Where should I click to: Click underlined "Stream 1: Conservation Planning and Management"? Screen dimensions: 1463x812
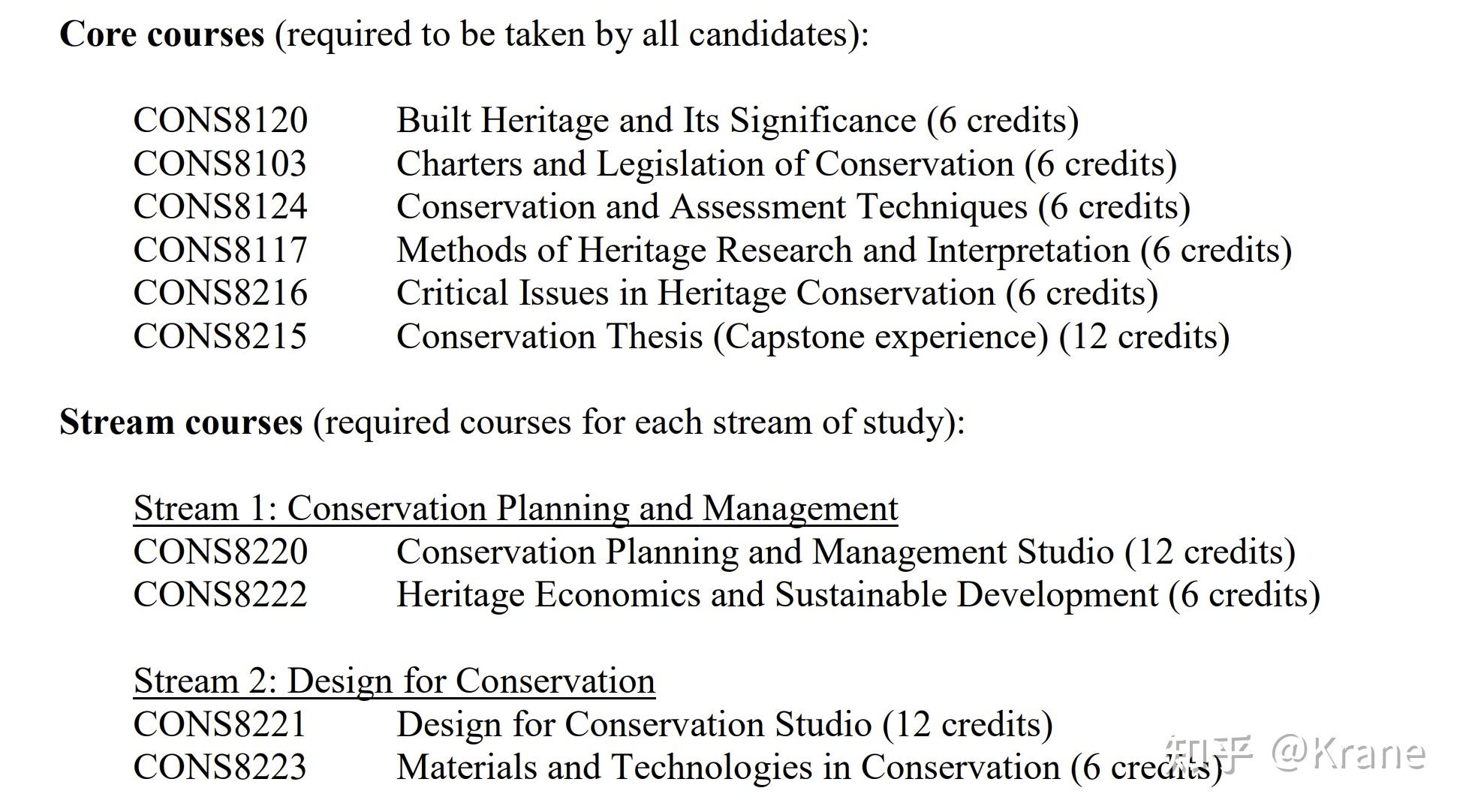[x=515, y=509]
